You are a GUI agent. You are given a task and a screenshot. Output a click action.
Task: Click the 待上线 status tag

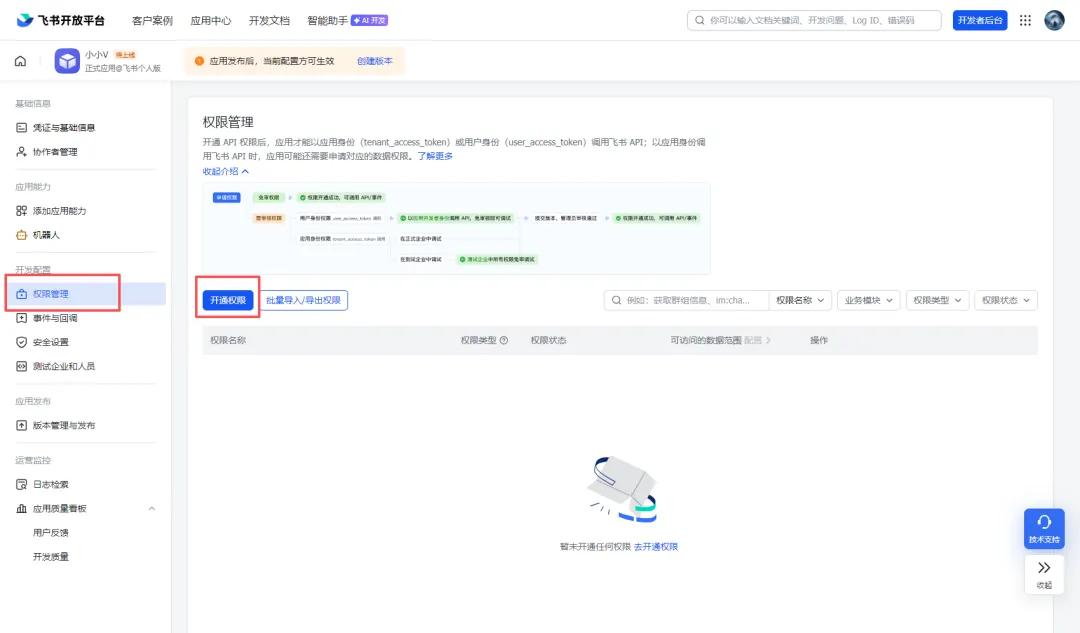(x=125, y=54)
